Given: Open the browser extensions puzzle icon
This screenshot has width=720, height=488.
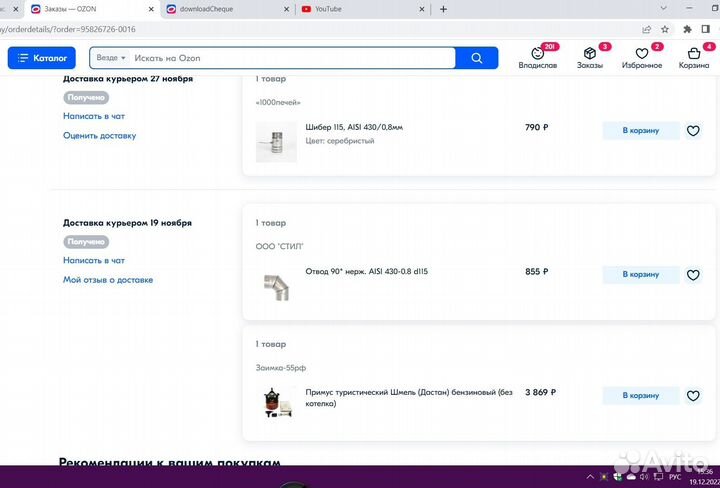Looking at the screenshot, I should 687,29.
